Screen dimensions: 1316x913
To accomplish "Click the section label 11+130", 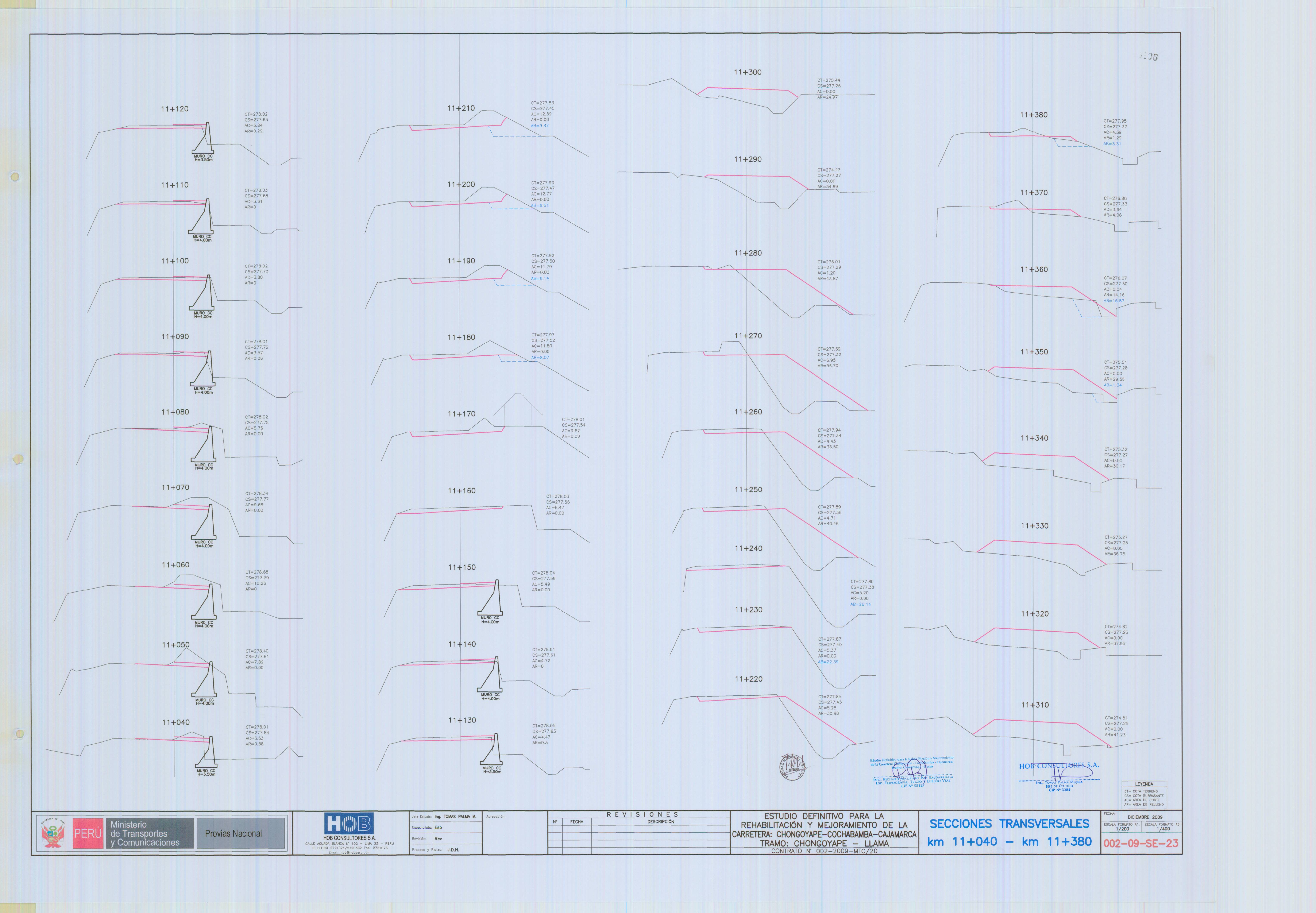I will (462, 720).
